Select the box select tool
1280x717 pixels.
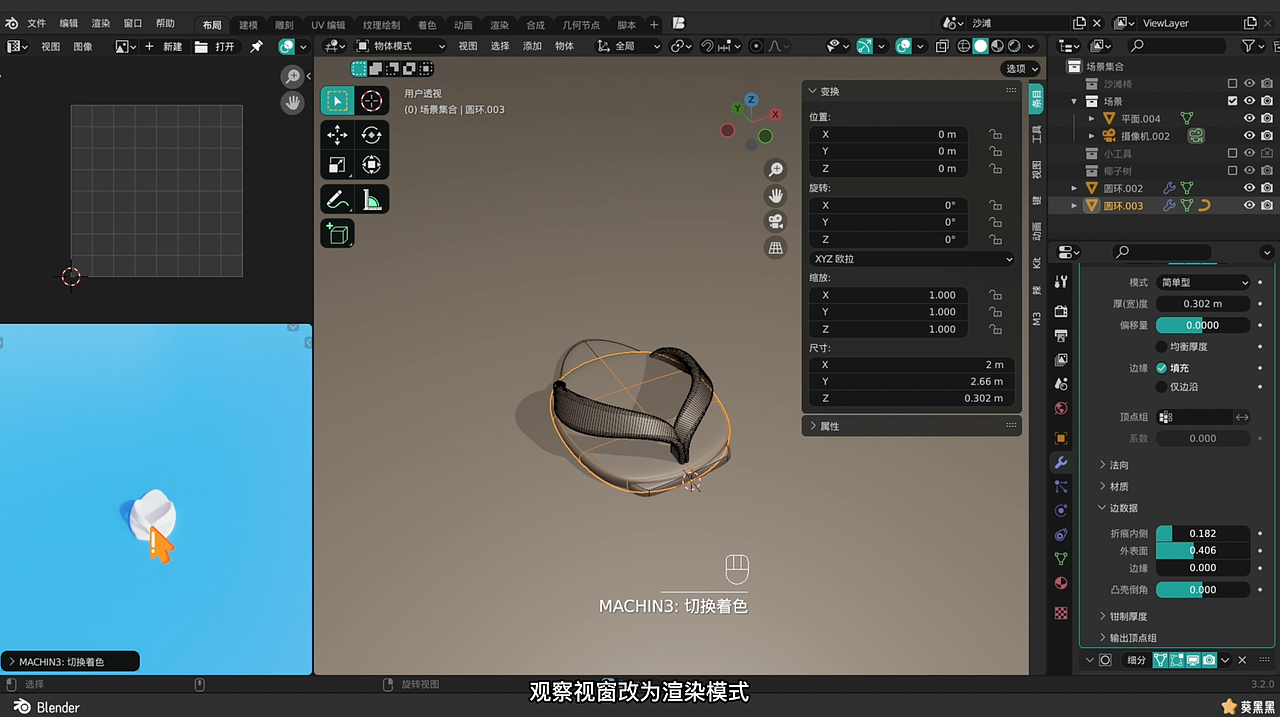click(338, 100)
